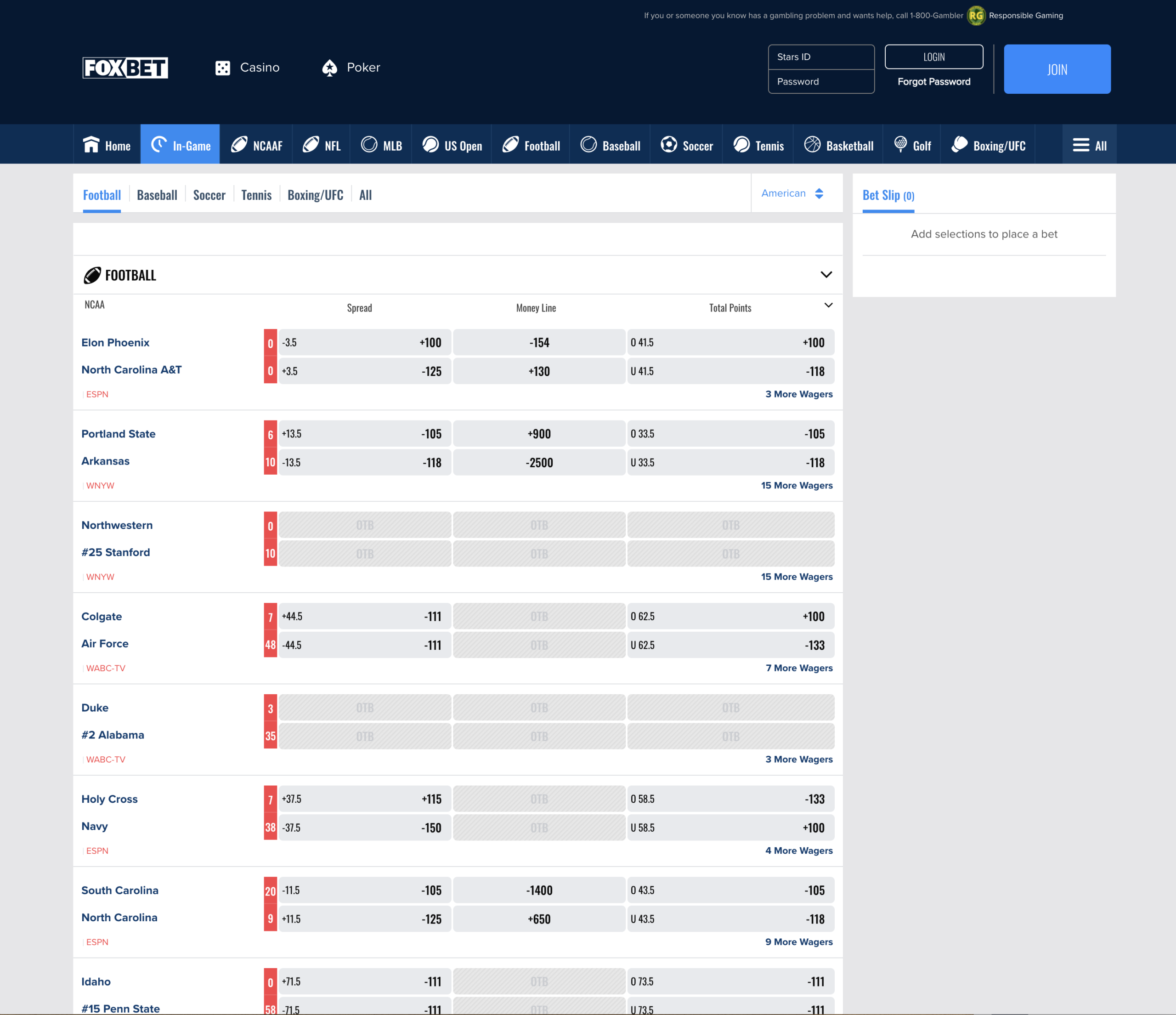Click the FOXBET logo
This screenshot has width=1176, height=1015.
click(x=125, y=68)
